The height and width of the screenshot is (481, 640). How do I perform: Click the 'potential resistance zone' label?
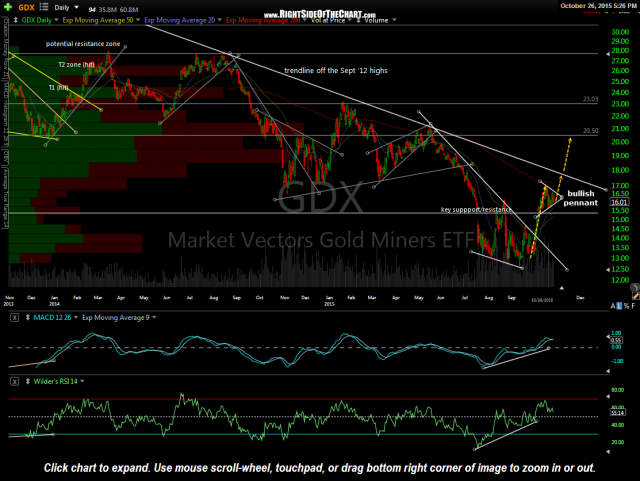tap(83, 44)
